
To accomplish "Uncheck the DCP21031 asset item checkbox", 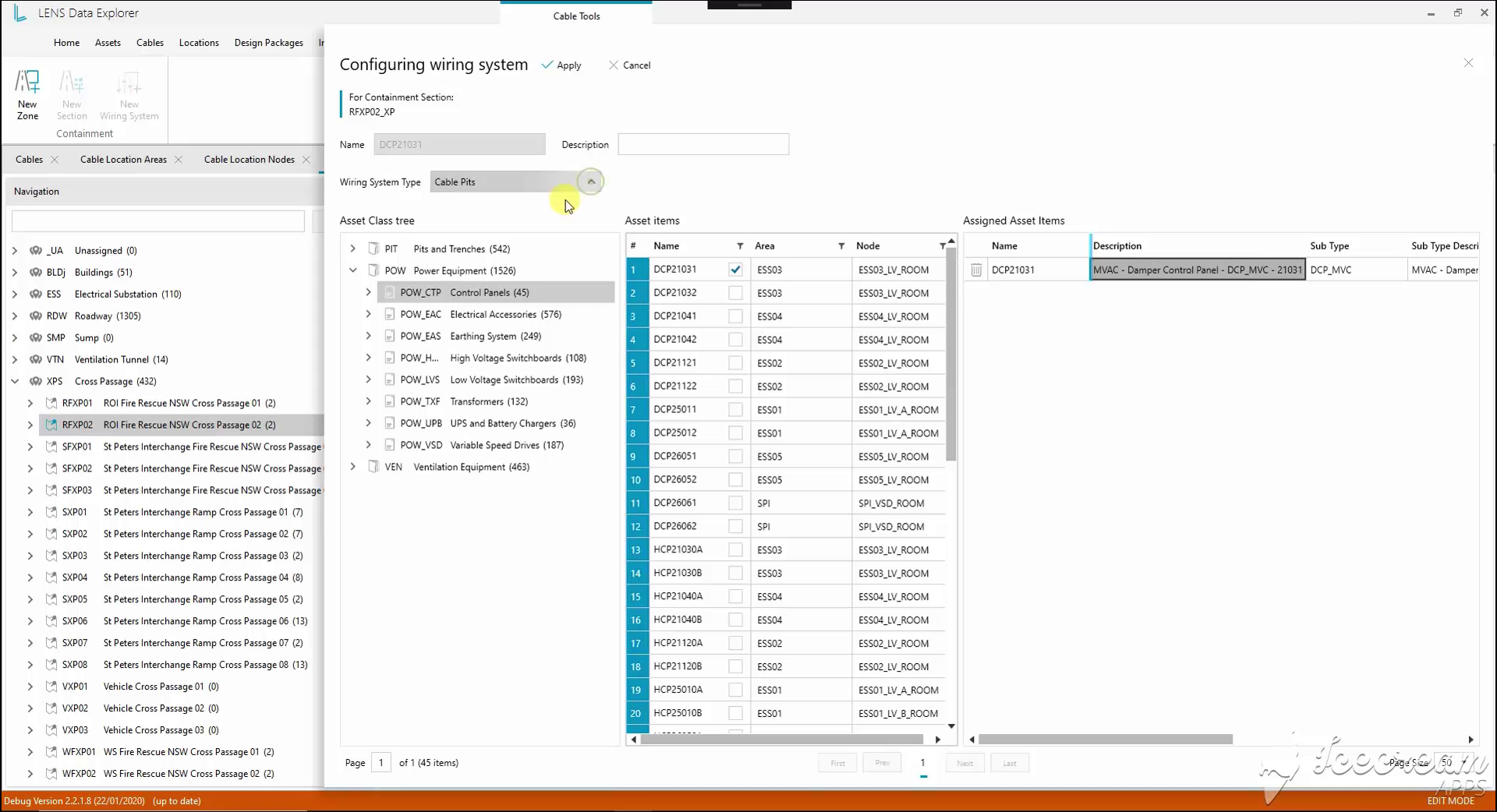I will [x=735, y=270].
